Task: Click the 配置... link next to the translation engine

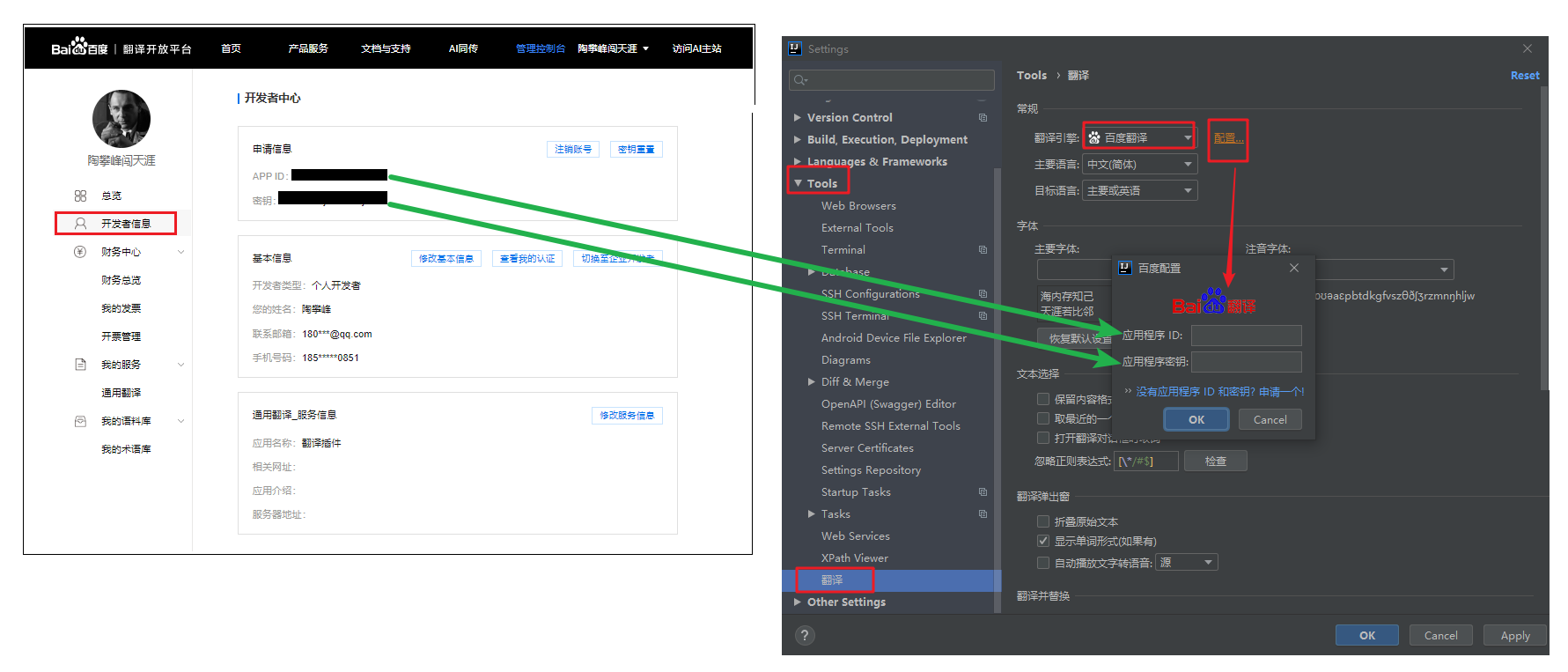Action: point(1228,138)
